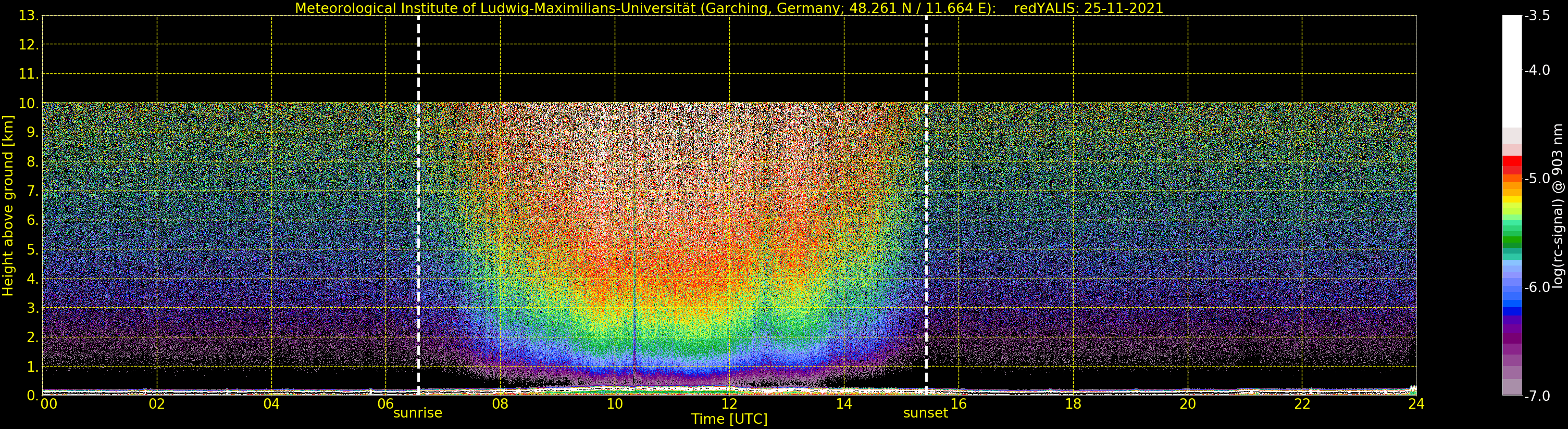Click the sunrise label below the time axis

click(418, 413)
